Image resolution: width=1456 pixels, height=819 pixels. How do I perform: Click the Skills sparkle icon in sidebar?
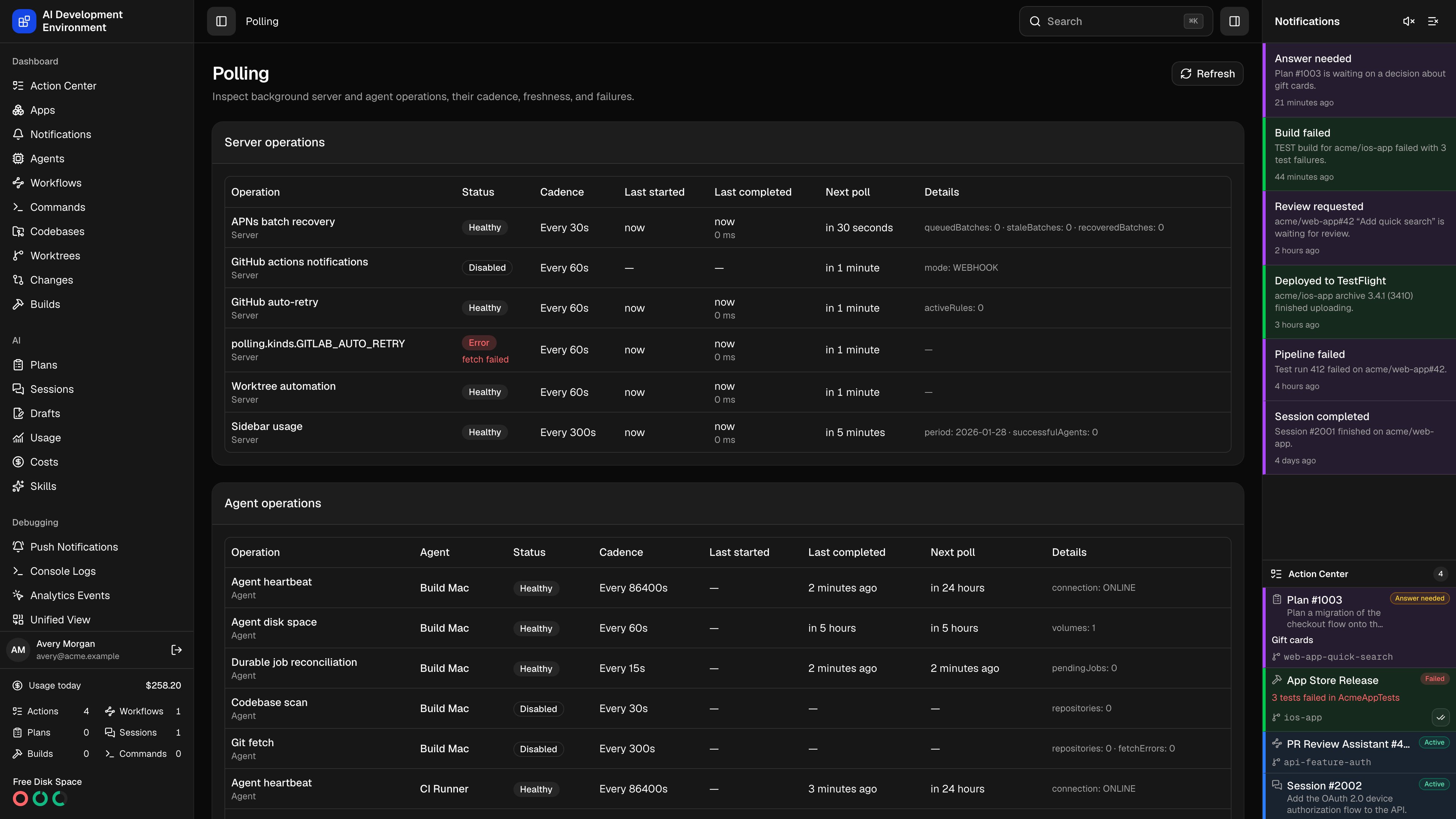coord(18,486)
